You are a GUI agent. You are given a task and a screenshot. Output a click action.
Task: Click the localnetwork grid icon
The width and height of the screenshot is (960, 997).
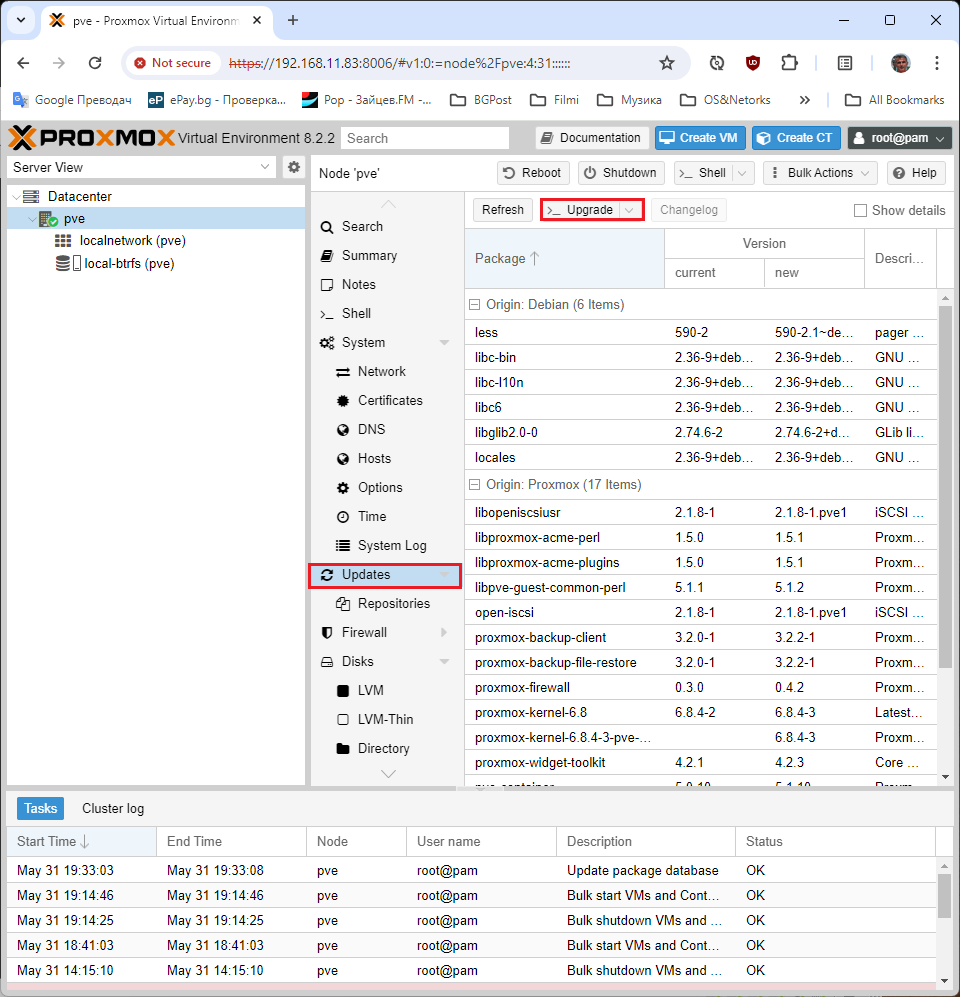tap(63, 241)
